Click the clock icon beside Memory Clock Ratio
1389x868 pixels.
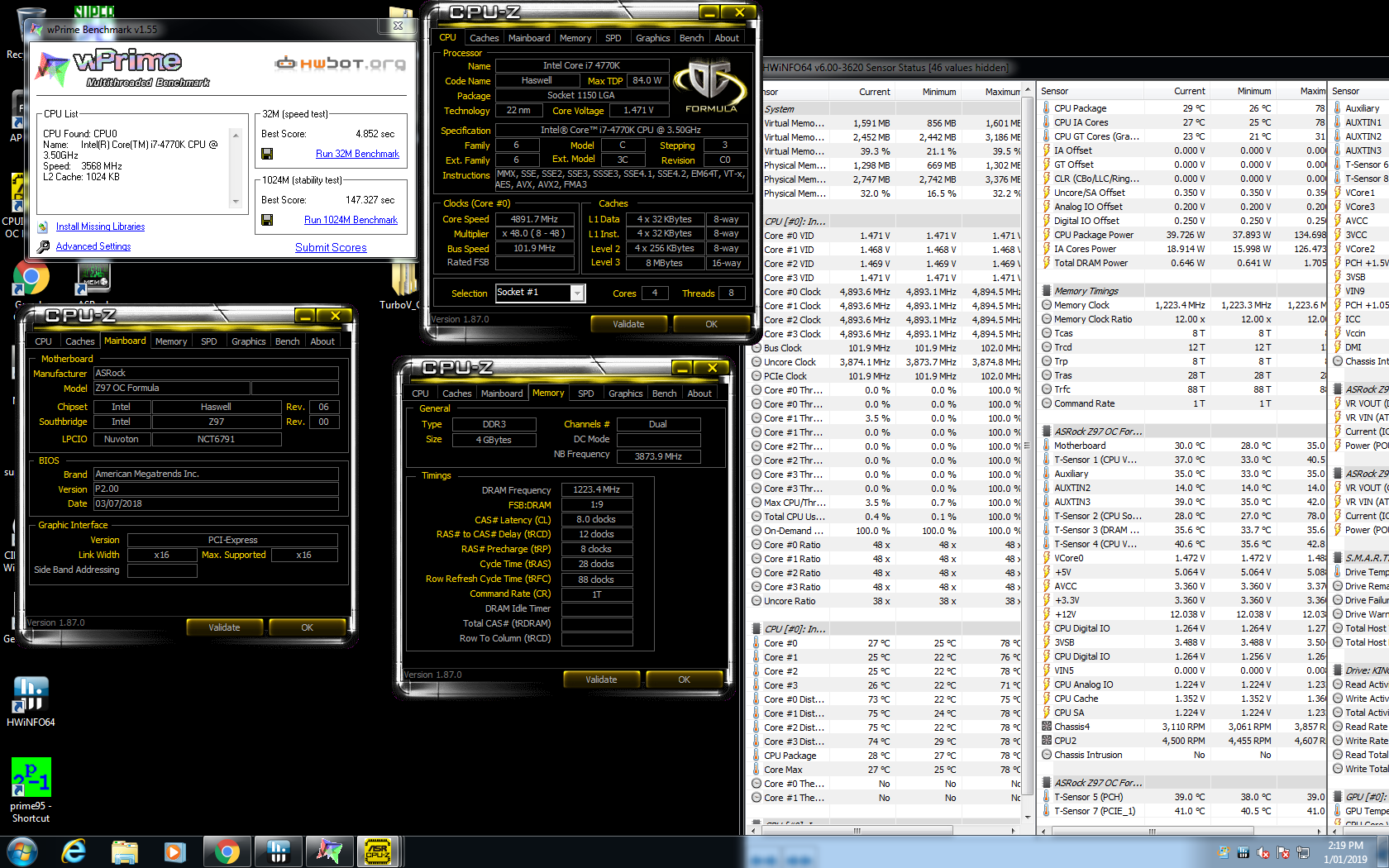(1047, 319)
